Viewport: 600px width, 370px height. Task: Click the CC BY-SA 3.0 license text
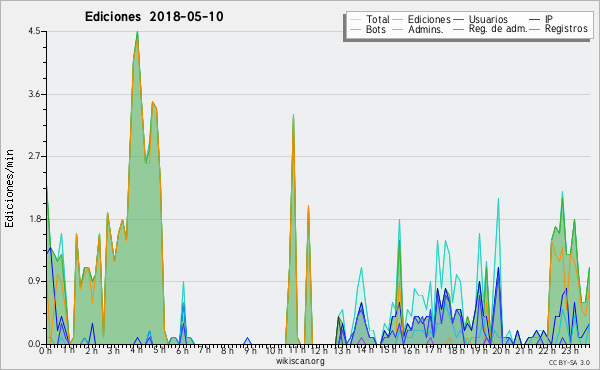[x=569, y=362]
